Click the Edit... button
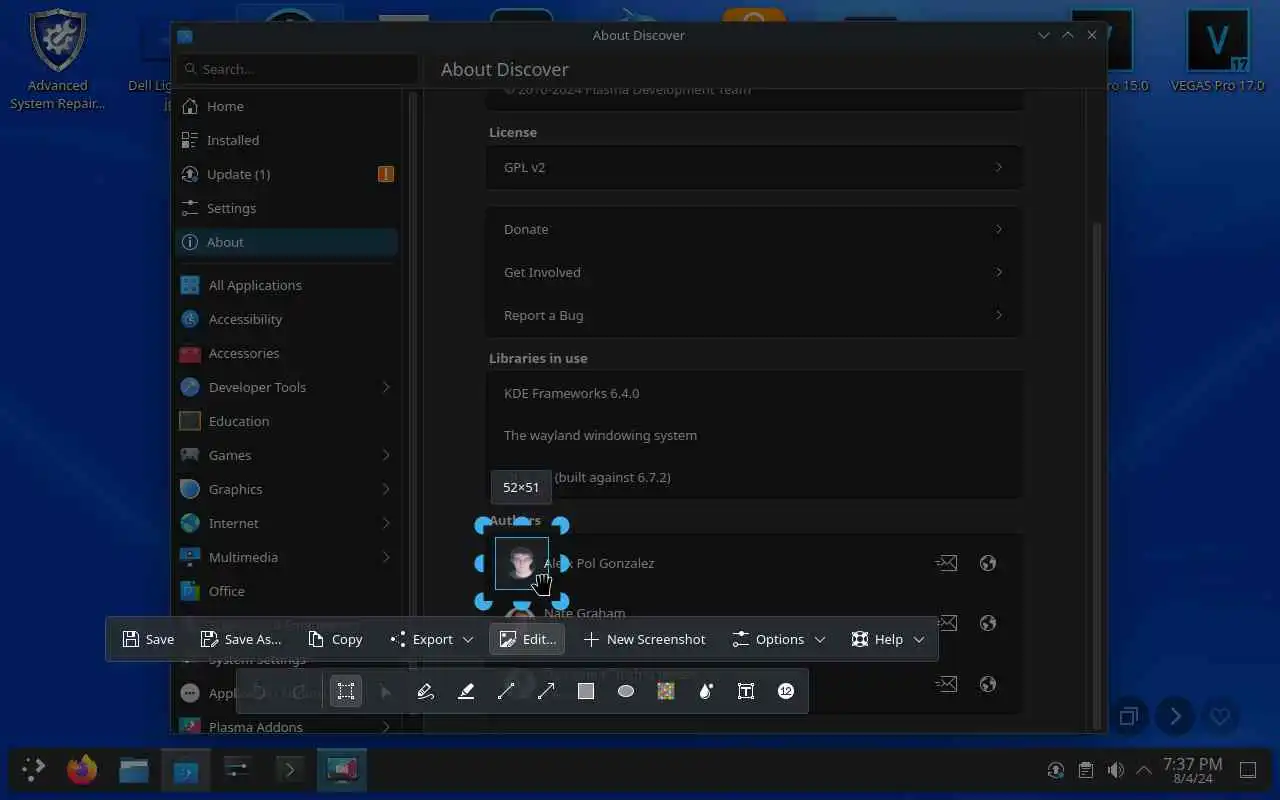The width and height of the screenshot is (1280, 800). click(x=527, y=639)
